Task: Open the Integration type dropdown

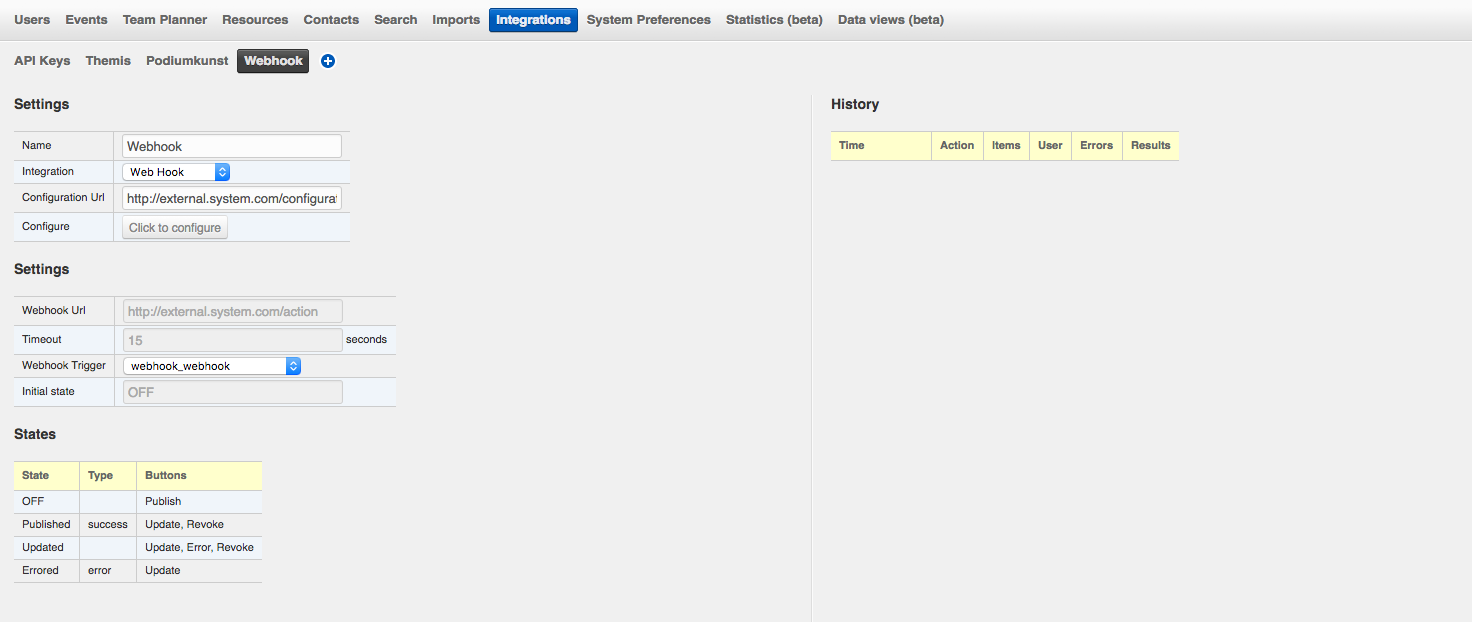Action: (176, 172)
